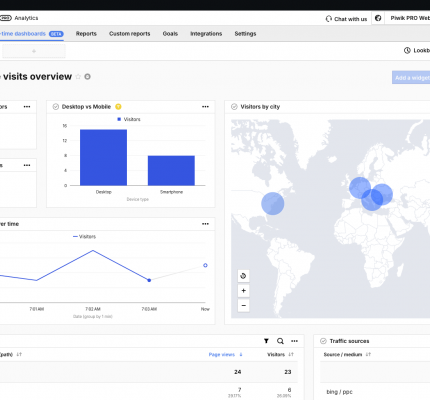Viewport: 430px width, 400px height.
Task: Open options menu of second left partial widget
Action: click(x=27, y=165)
